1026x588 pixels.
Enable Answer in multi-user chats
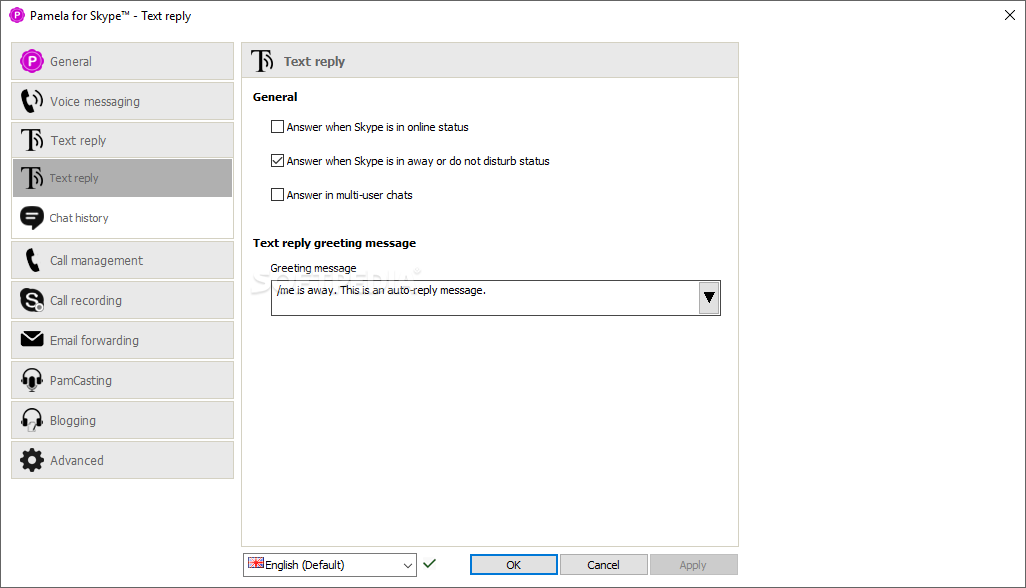pyautogui.click(x=277, y=195)
